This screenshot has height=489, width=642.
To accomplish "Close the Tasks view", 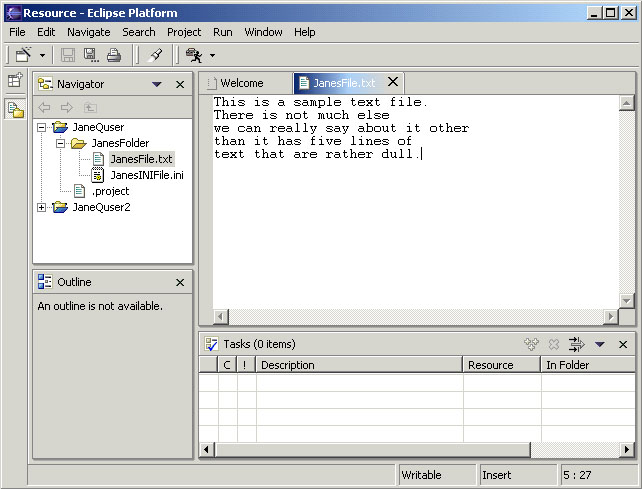I will coord(623,344).
